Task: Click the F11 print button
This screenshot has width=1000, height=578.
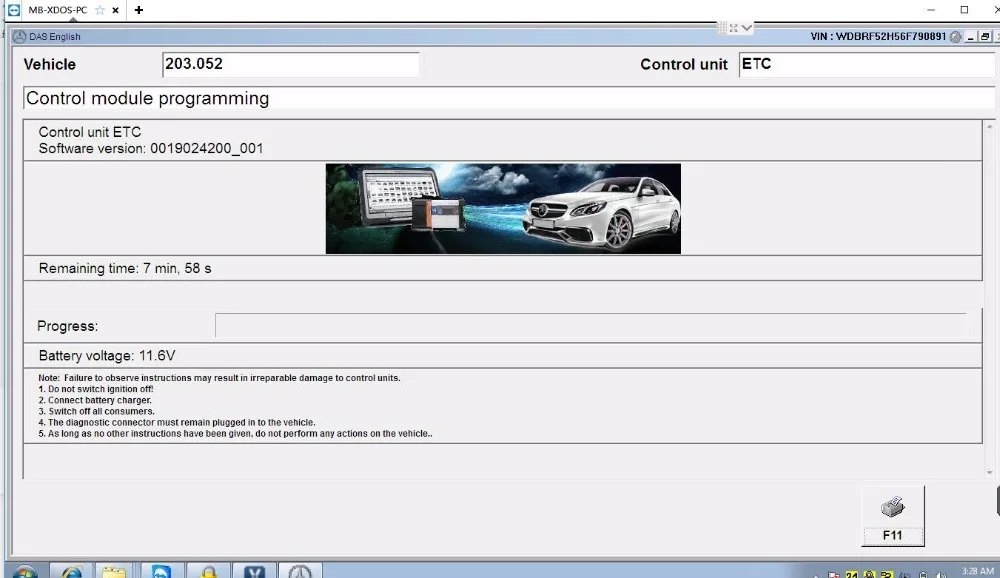Action: pos(892,535)
